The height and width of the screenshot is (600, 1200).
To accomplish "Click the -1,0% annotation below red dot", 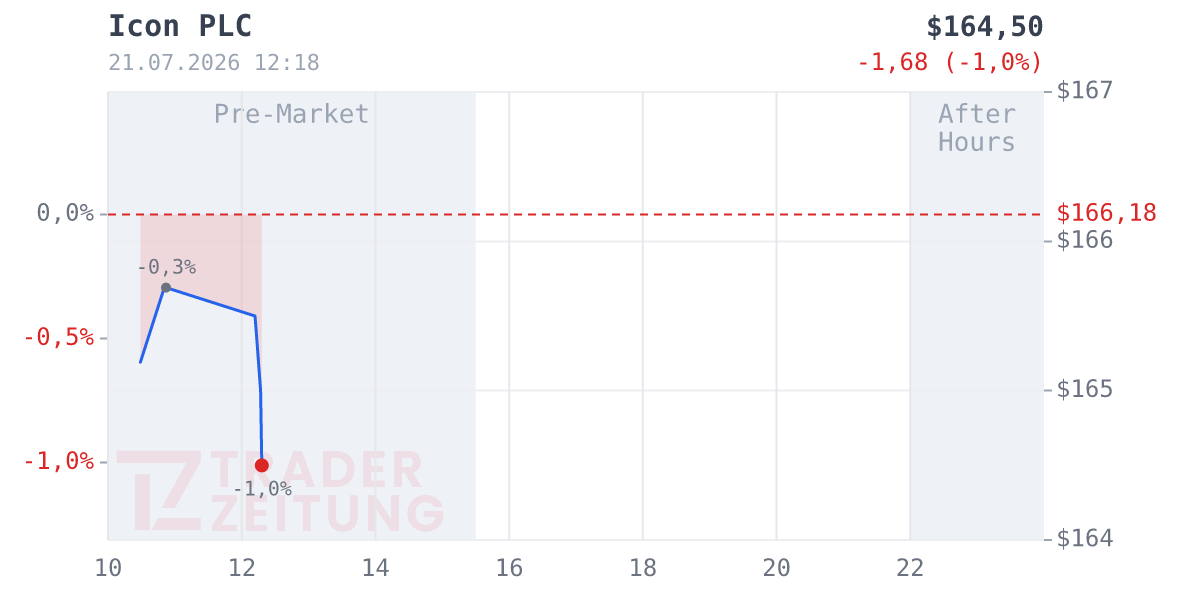I will point(262,489).
